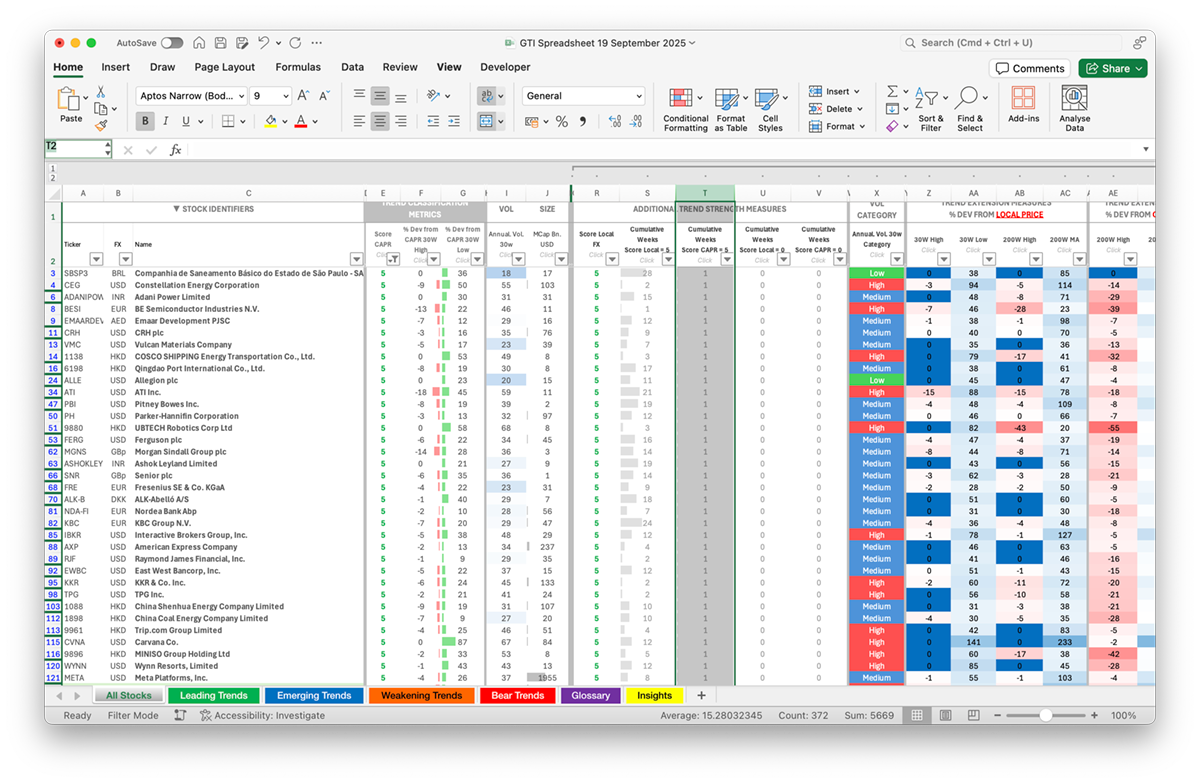Screen dimensions: 1200x783
Task: Open Find & Select magnifier
Action: [970, 109]
